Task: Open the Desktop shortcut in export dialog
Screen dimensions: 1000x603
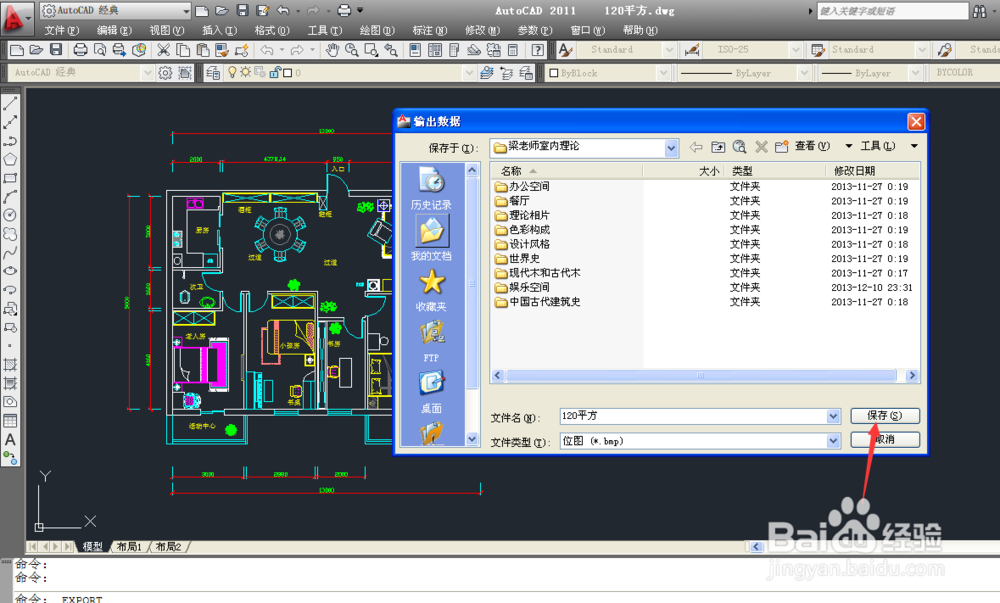Action: (431, 392)
